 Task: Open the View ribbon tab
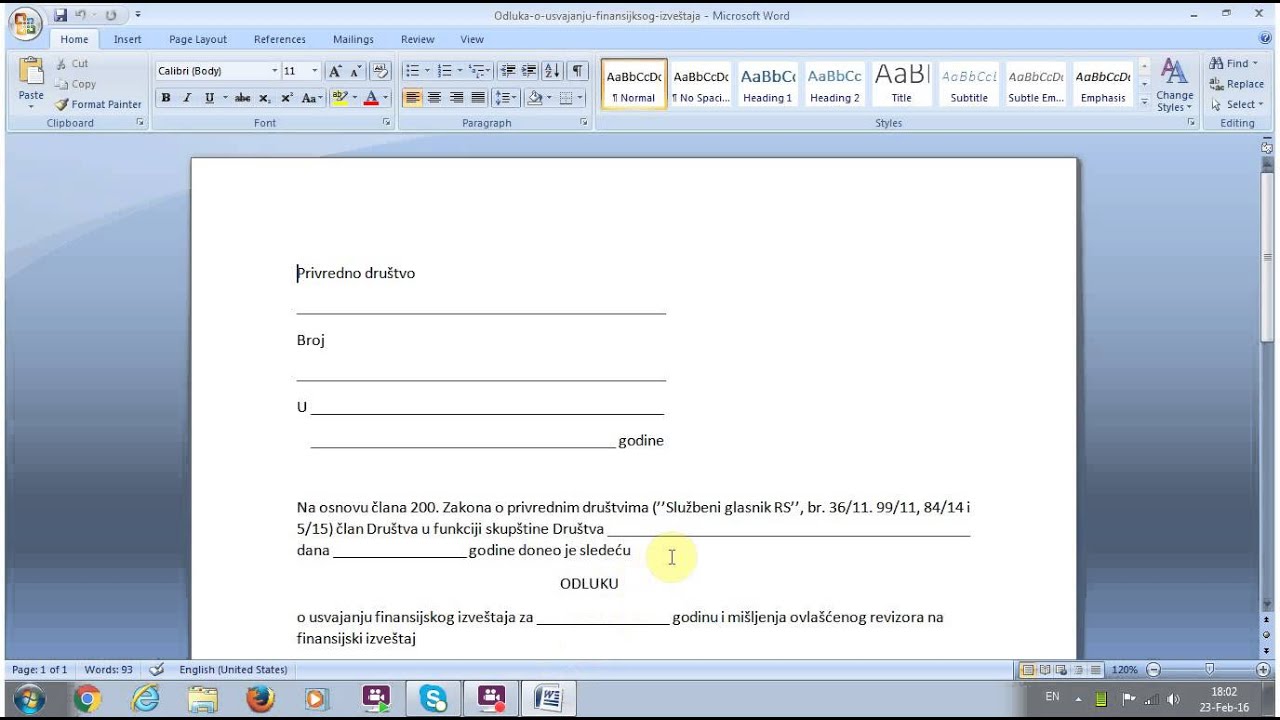472,39
